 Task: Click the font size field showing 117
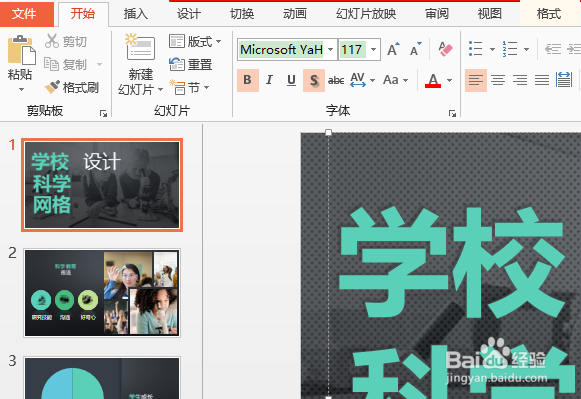point(352,49)
